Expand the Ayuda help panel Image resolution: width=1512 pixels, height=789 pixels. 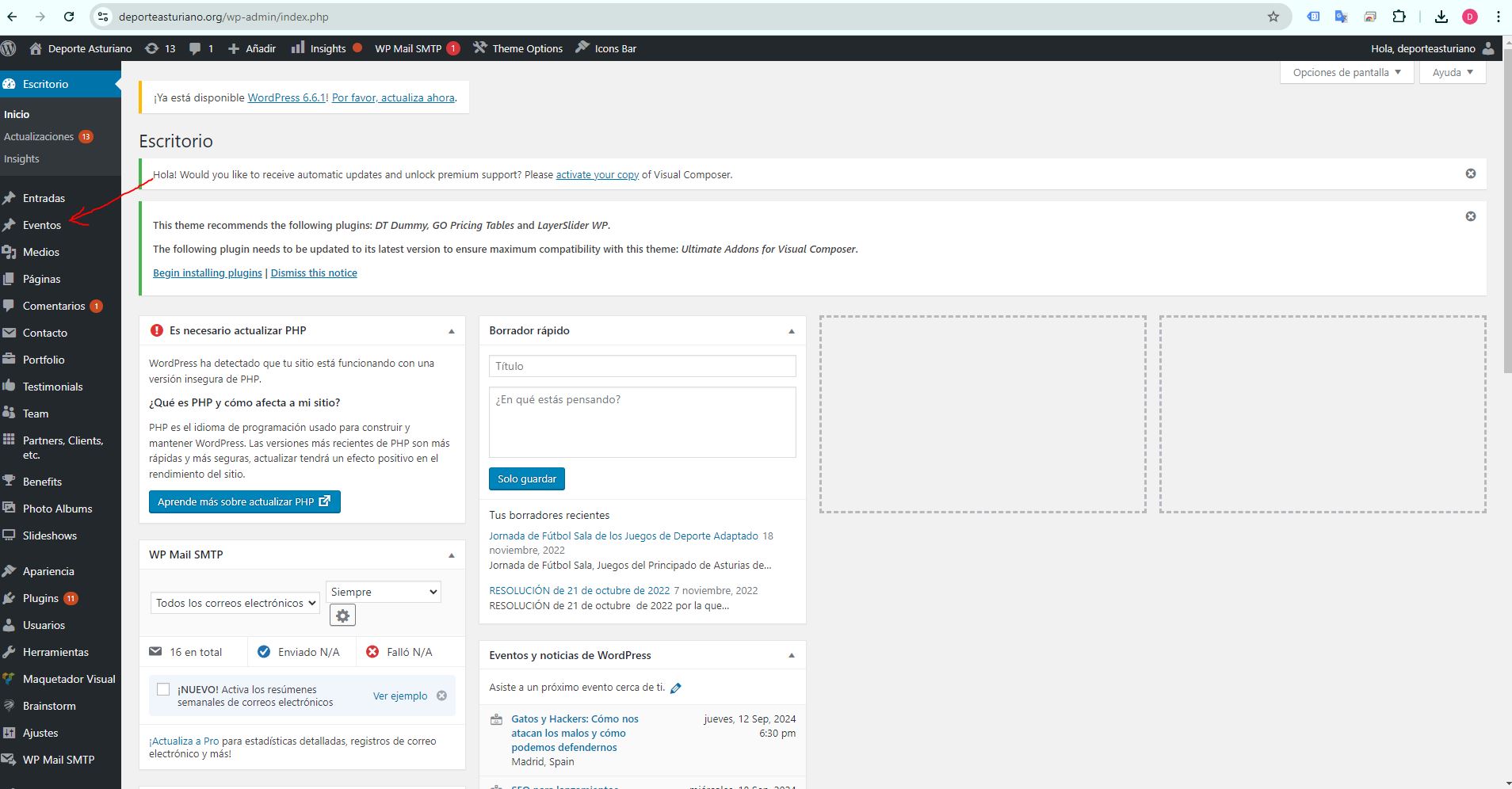[x=1453, y=72]
